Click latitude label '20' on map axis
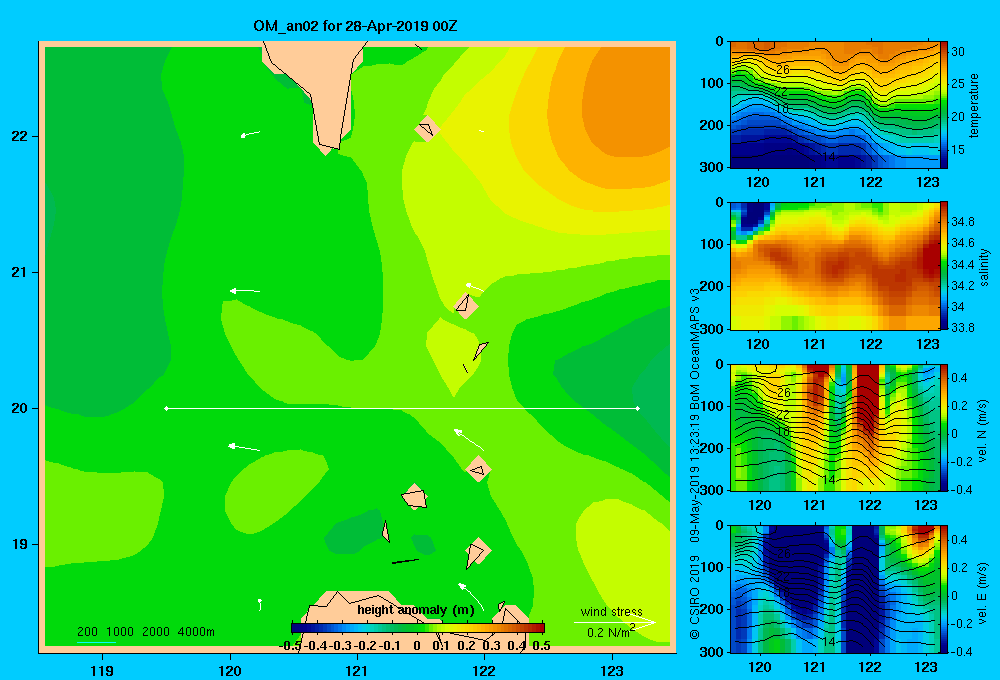1000x680 pixels. pos(20,408)
